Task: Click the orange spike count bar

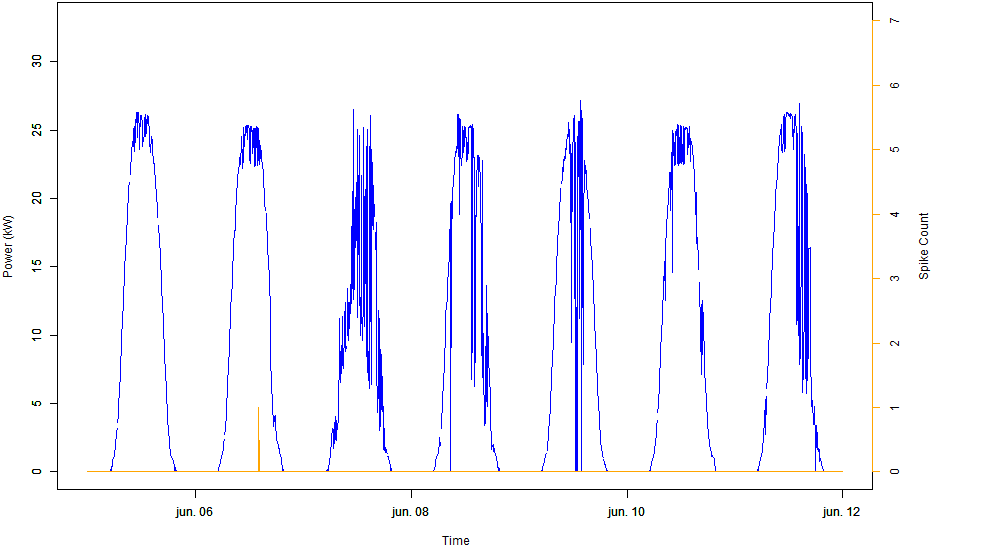Action: tap(259, 440)
